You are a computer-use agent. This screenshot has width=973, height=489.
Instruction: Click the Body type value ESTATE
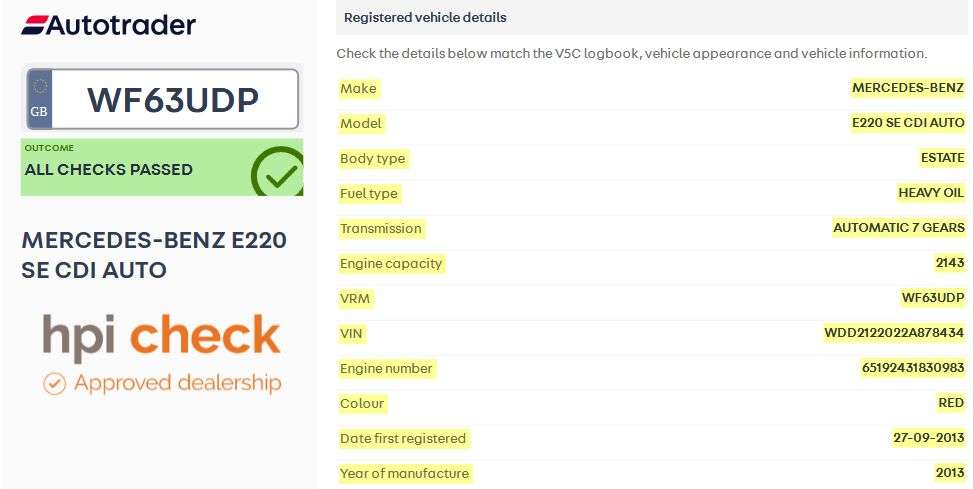942,158
